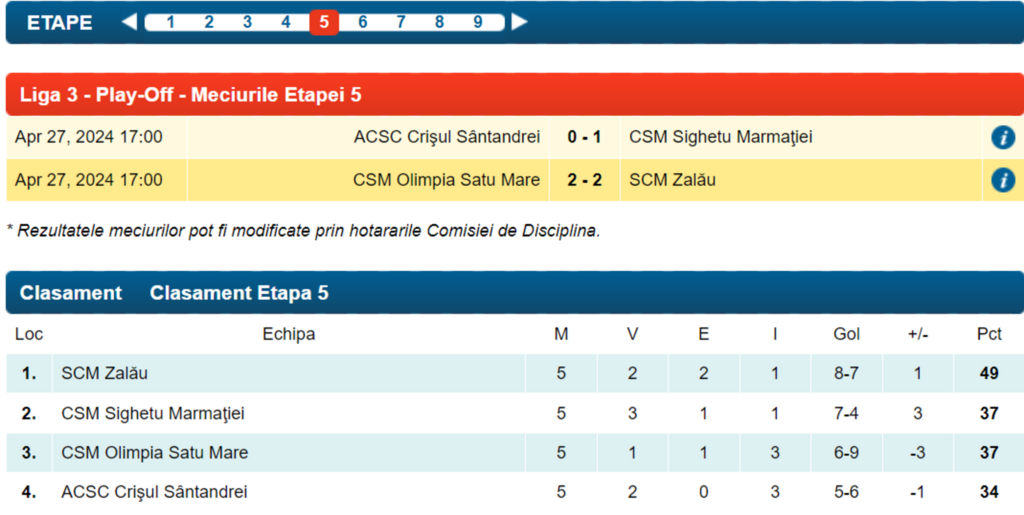
Task: Go to next stage with right arrow
Action: (519, 22)
